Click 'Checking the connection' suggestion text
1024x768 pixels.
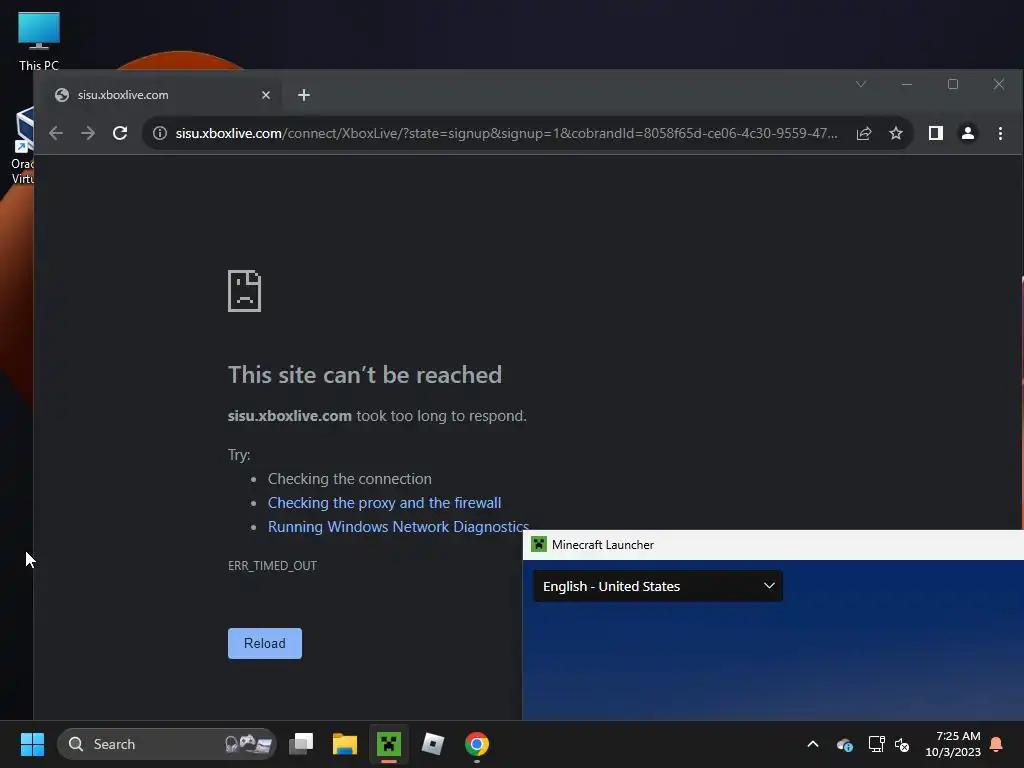tap(349, 479)
